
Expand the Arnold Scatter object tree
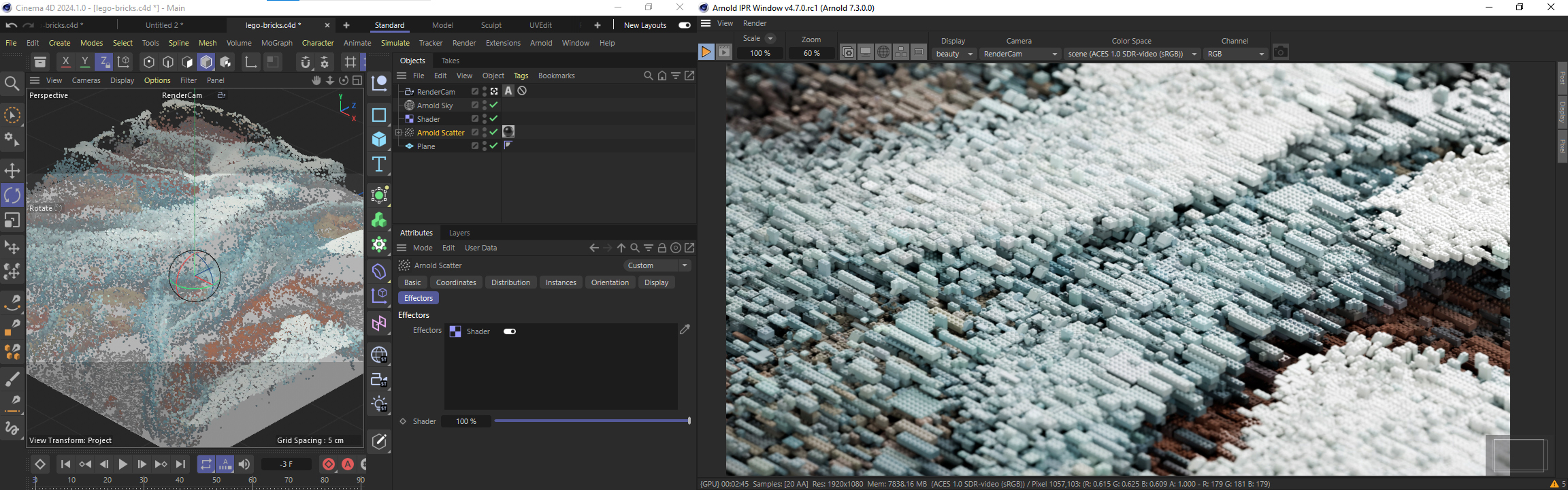coord(399,133)
